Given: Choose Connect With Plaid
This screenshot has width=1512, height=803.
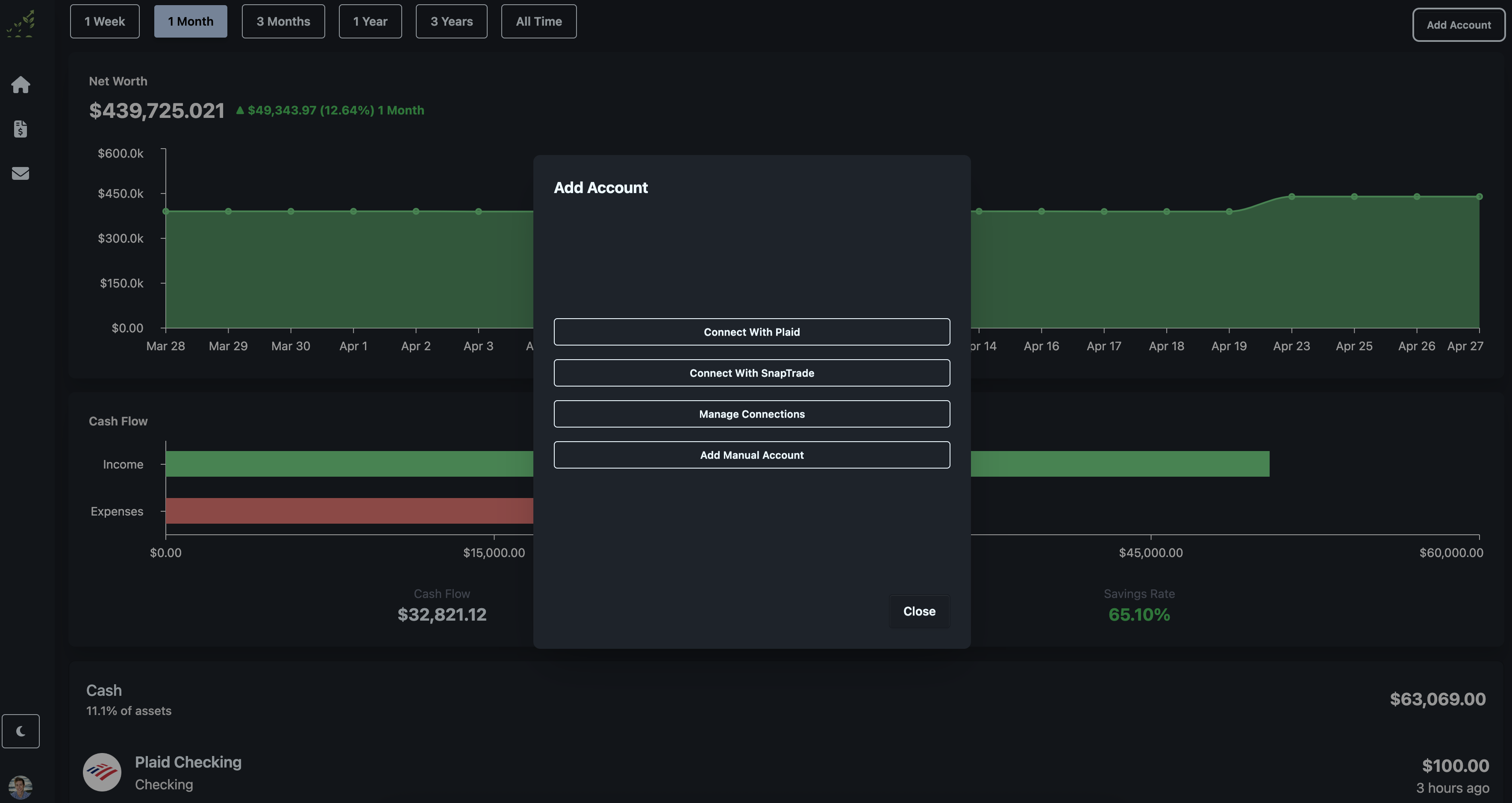Looking at the screenshot, I should (752, 332).
